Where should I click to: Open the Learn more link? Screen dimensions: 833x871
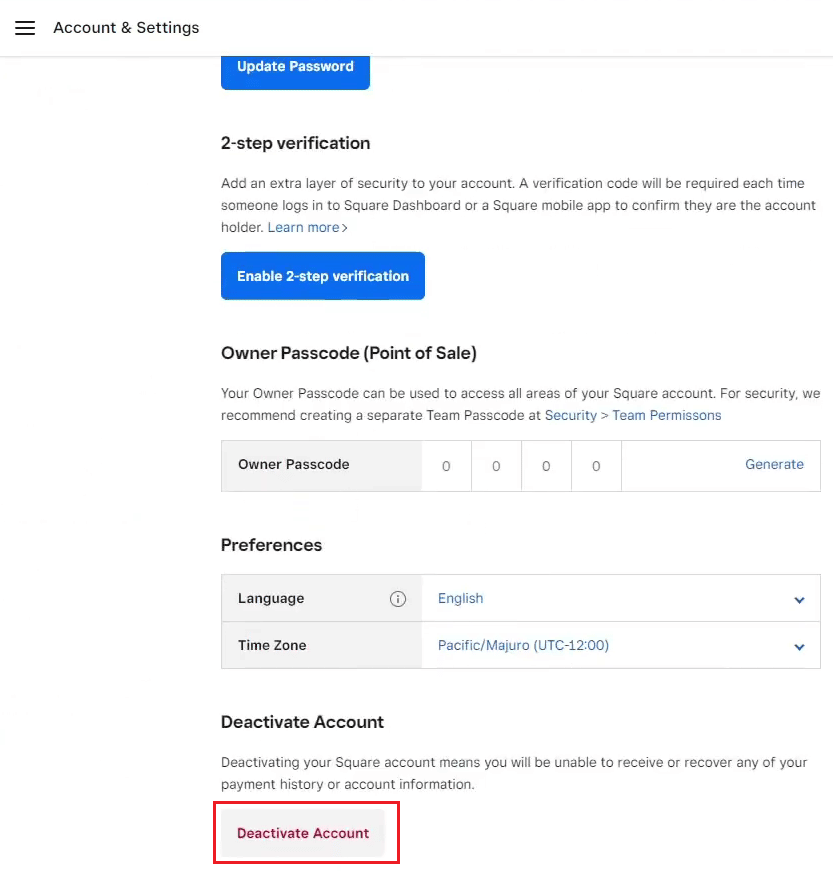303,227
